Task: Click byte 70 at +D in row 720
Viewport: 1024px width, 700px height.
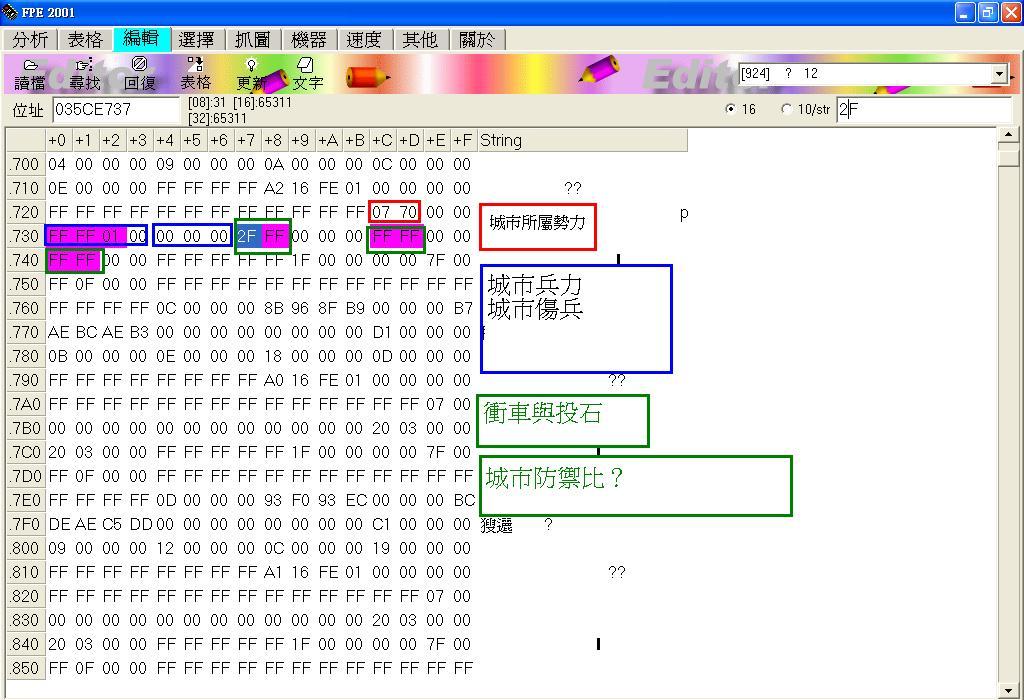Action: pyautogui.click(x=408, y=212)
